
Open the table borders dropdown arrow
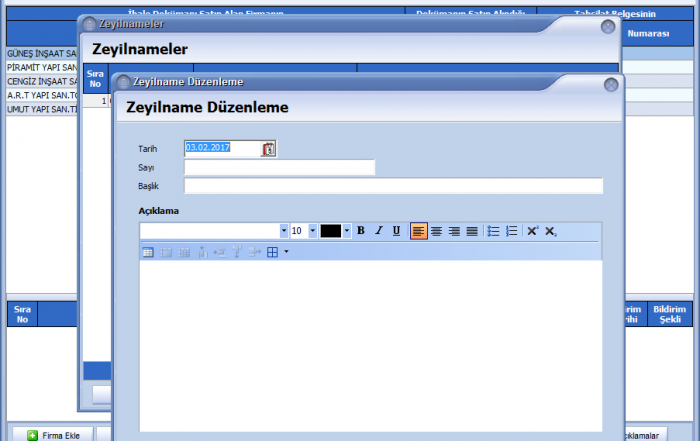(x=286, y=252)
